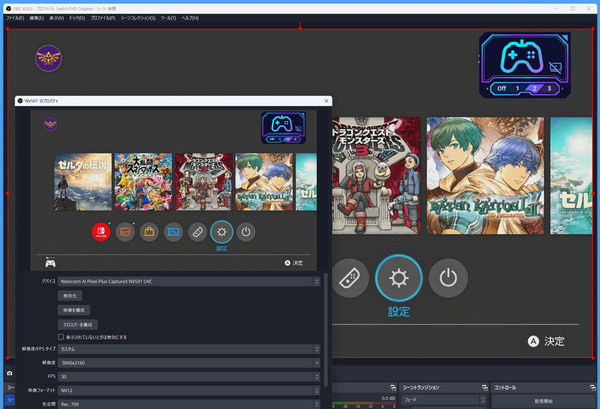The height and width of the screenshot is (409, 600).
Task: Select Zelda Breath of the Wild thumbnail in properties preview
Action: tap(83, 182)
